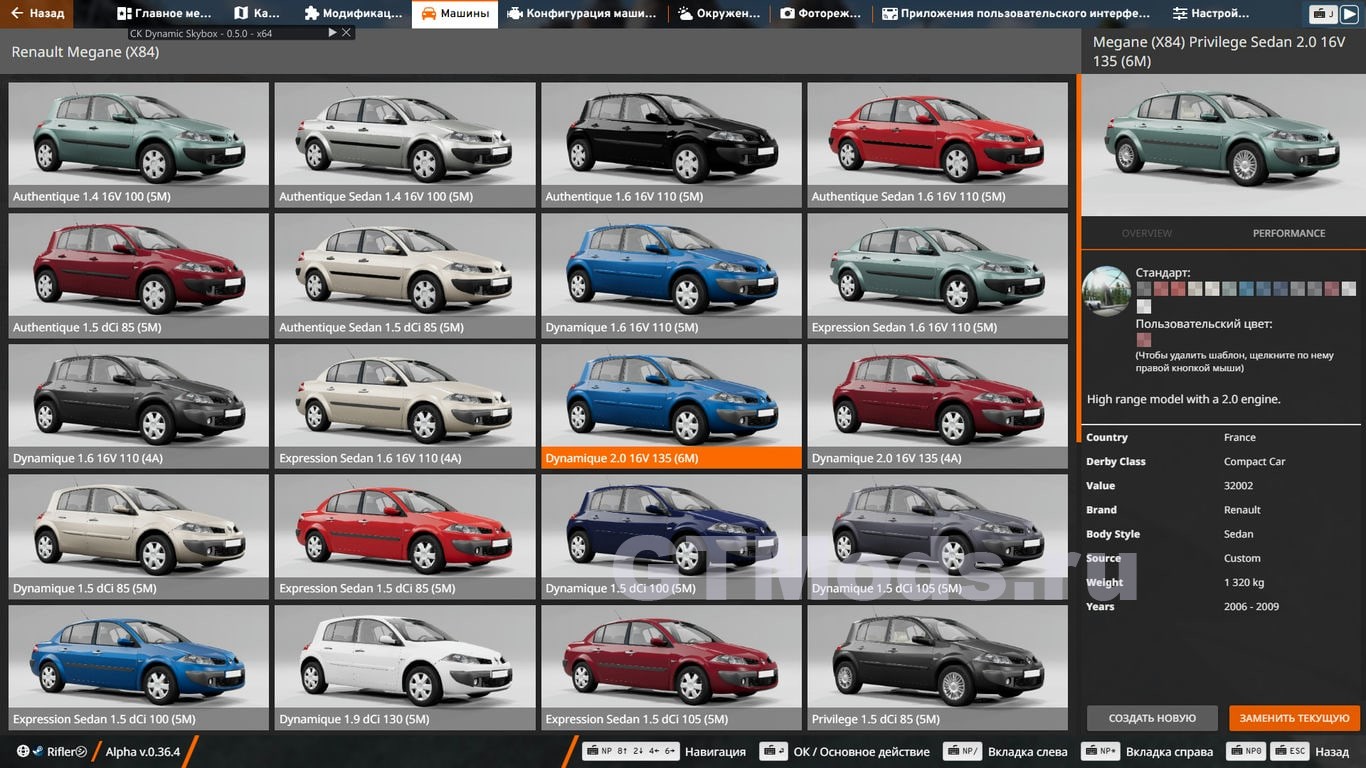Click the circular skybox preview image
Image resolution: width=1366 pixels, height=768 pixels.
coord(1107,291)
